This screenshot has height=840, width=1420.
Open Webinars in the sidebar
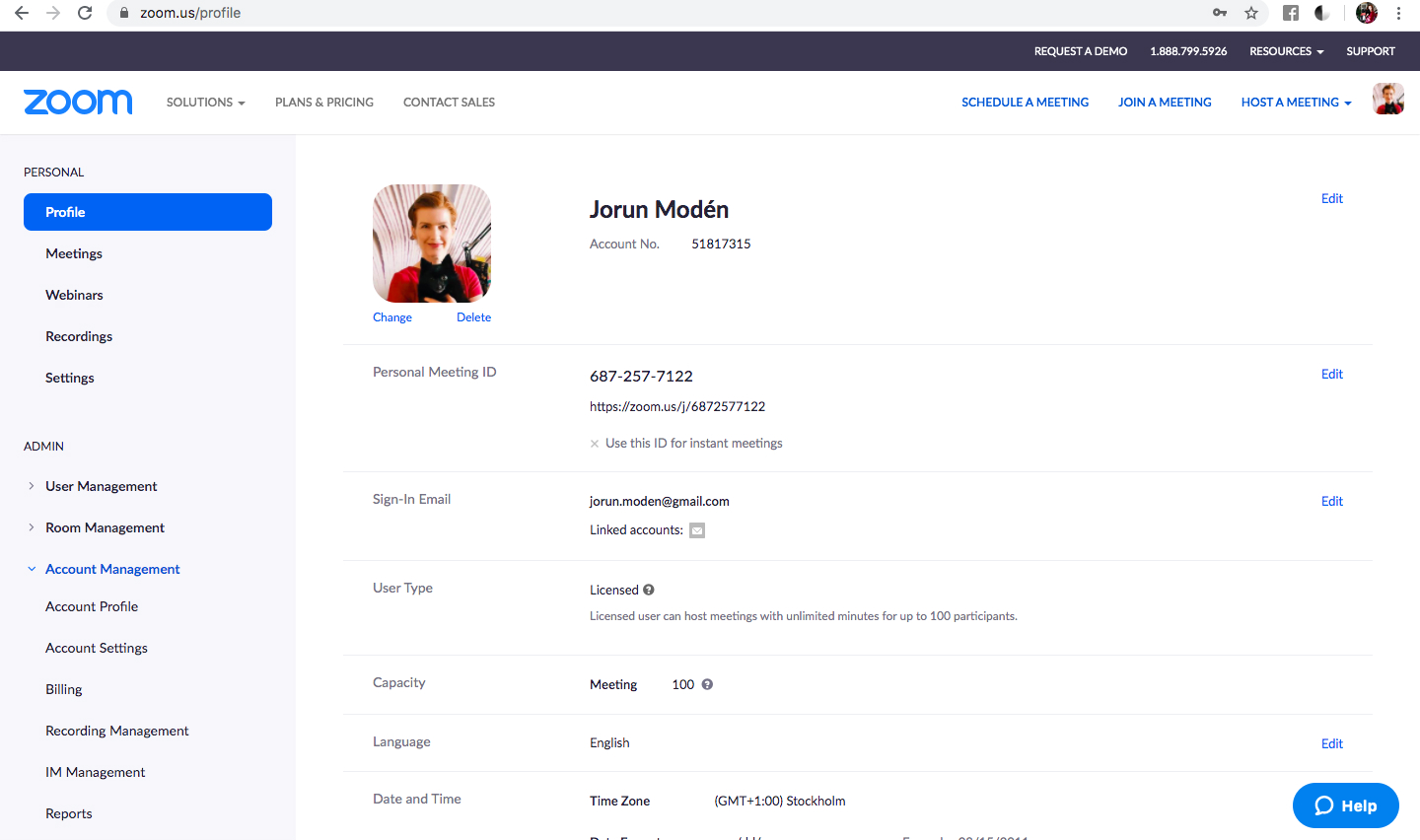tap(74, 295)
